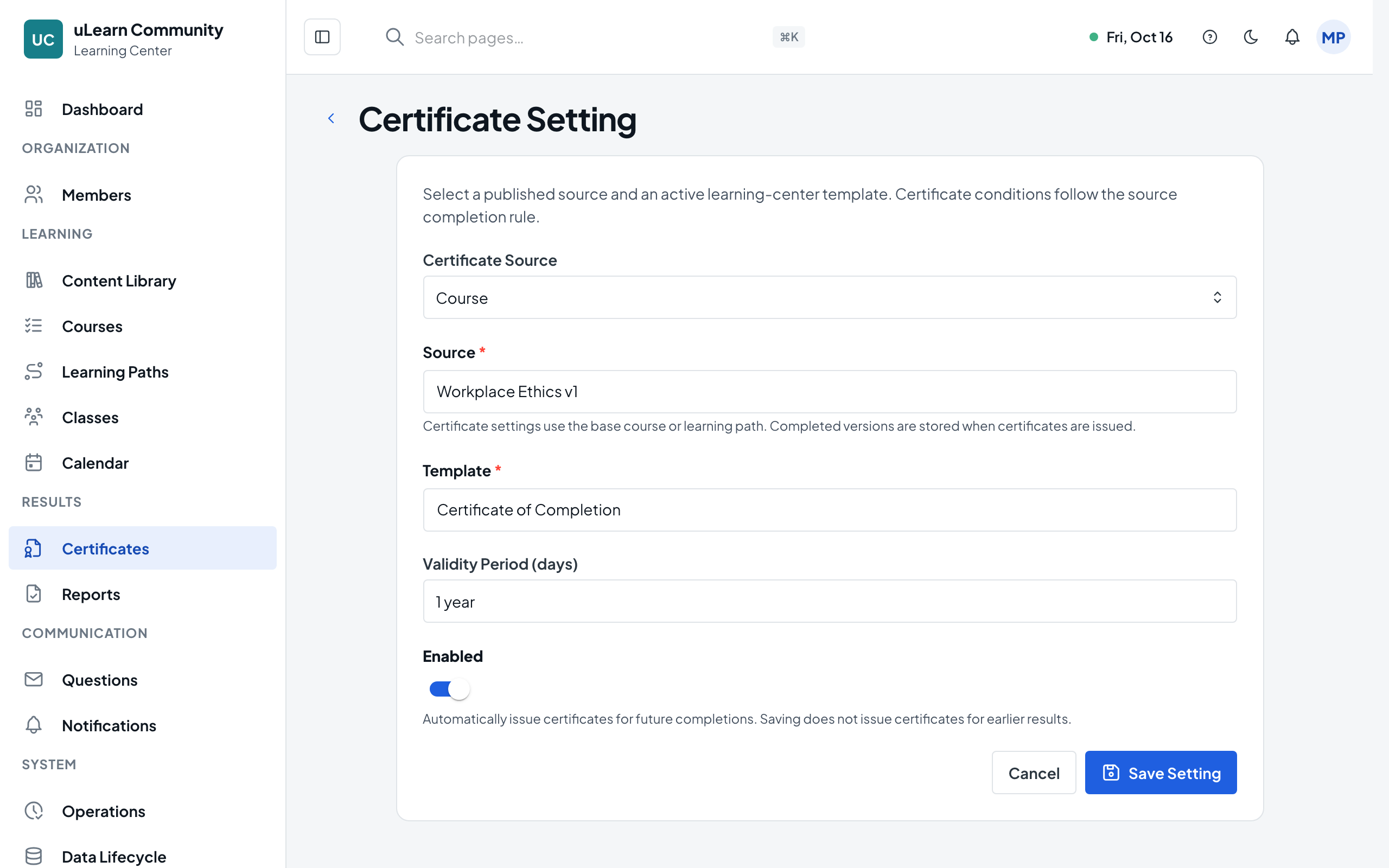The width and height of the screenshot is (1389, 868).
Task: Open the Source field Workplace Ethics v1
Action: pyautogui.click(x=830, y=392)
